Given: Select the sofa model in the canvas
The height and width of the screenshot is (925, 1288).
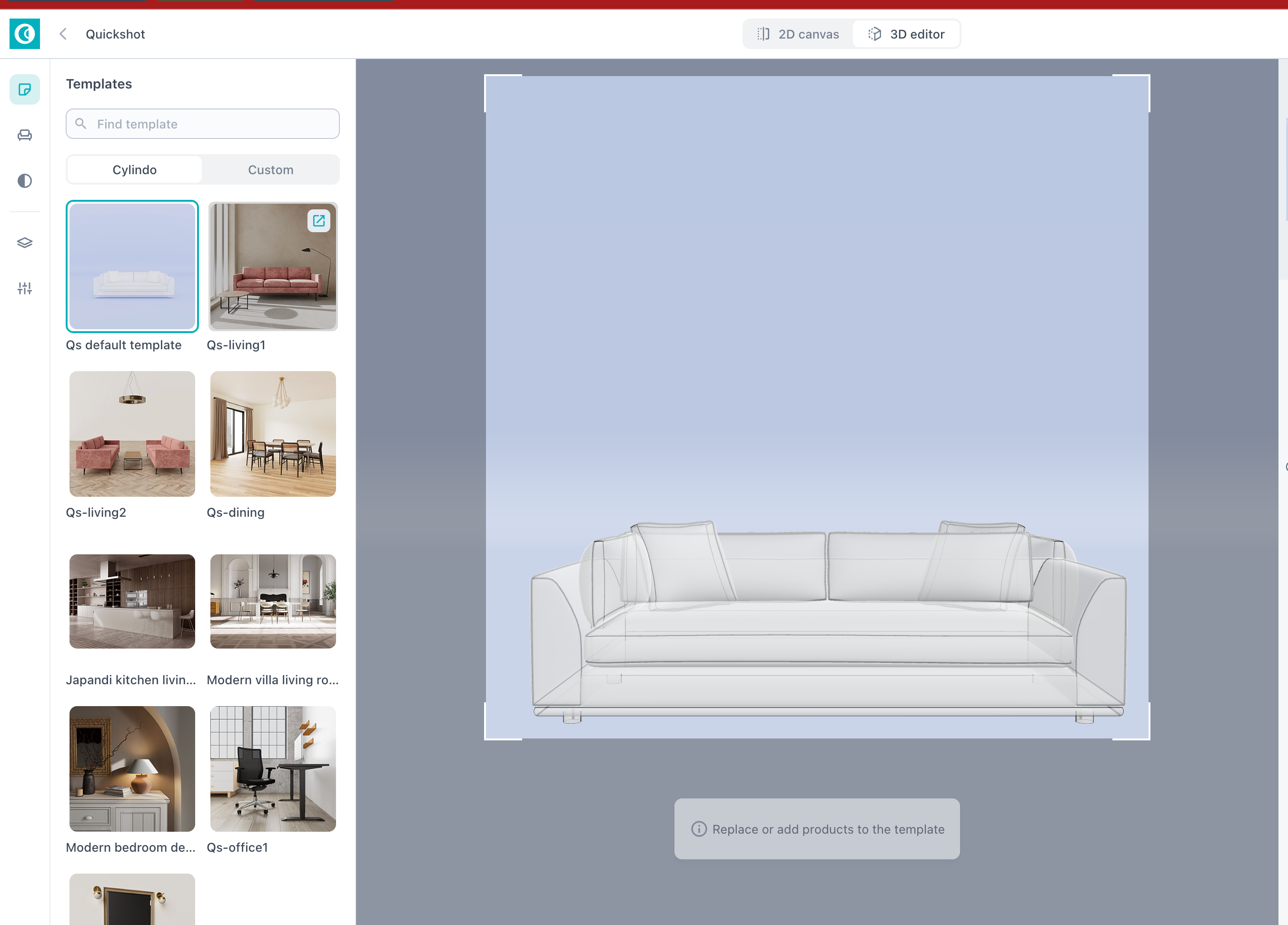Looking at the screenshot, I should pyautogui.click(x=829, y=621).
